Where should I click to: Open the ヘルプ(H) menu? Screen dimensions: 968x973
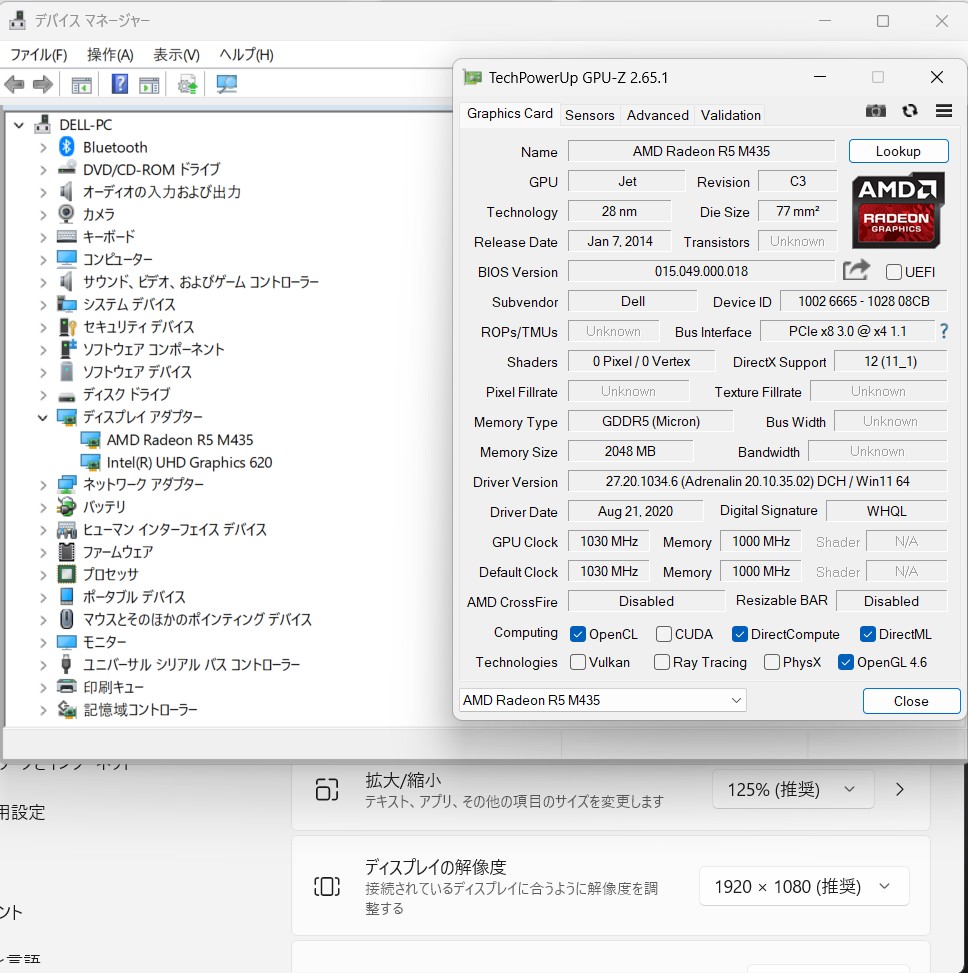(246, 55)
